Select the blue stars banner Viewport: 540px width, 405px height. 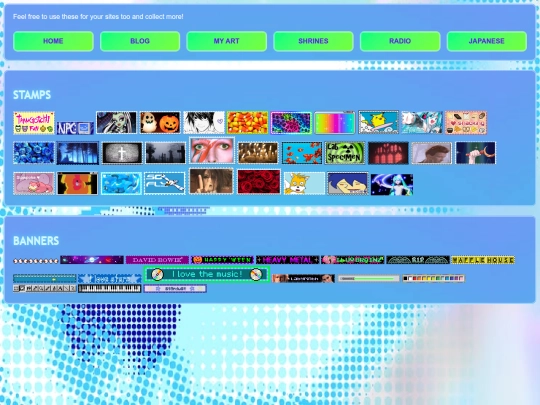tap(110, 278)
